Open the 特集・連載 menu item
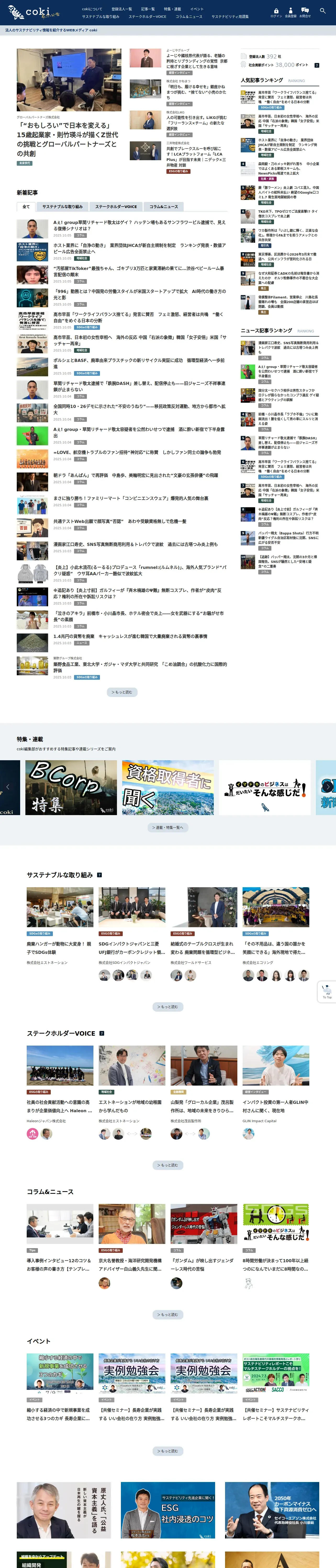The width and height of the screenshot is (336, 1568). (172, 9)
